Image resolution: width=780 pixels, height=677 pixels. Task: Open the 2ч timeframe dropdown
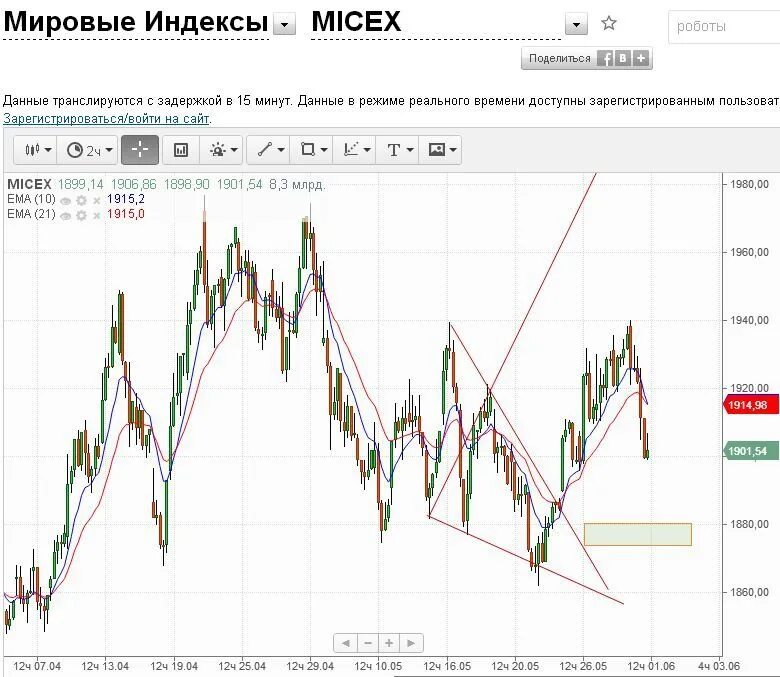pos(89,150)
